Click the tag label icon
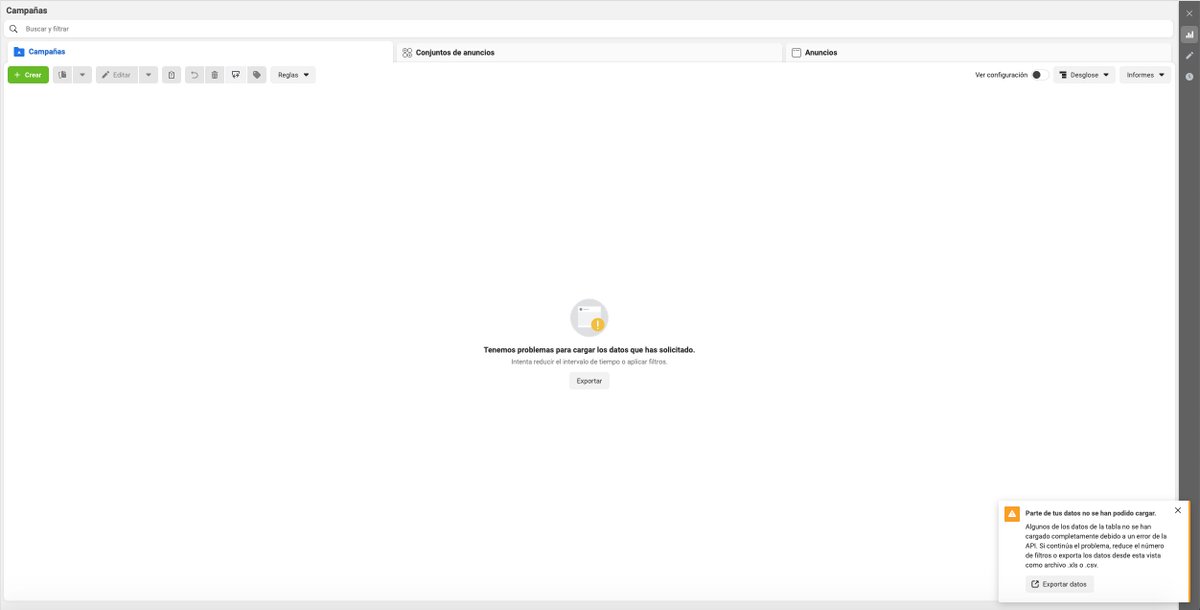Viewport: 1200px width, 610px height. (x=257, y=75)
